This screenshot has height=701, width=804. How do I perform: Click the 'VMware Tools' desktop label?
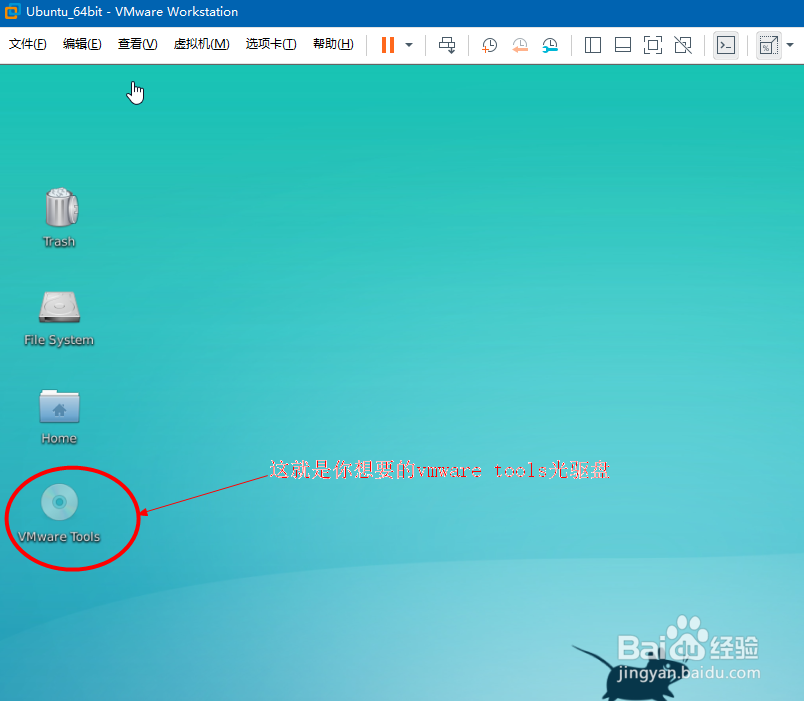tap(59, 537)
